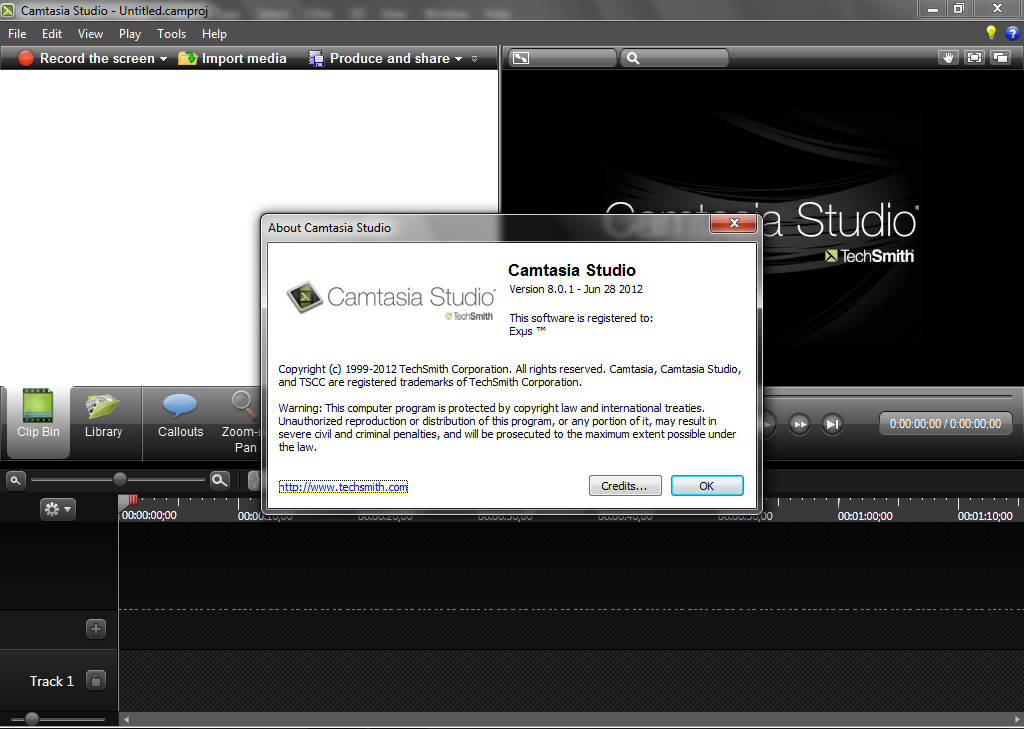Image resolution: width=1024 pixels, height=729 pixels.
Task: Click Produce and share button
Action: point(380,58)
